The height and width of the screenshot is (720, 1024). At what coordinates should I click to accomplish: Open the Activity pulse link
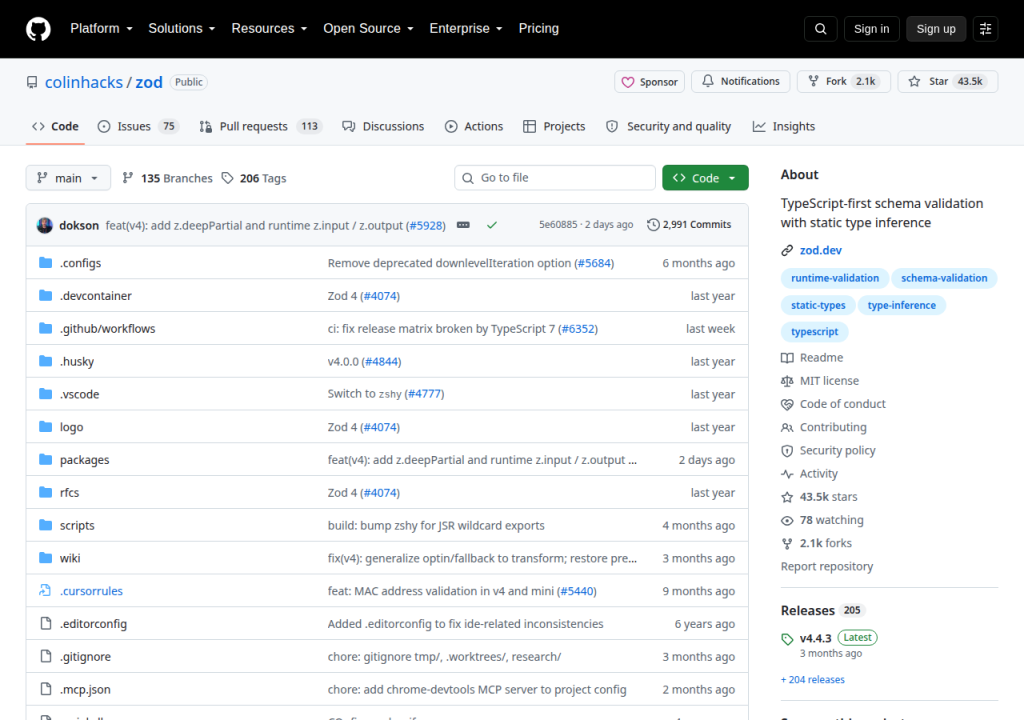(809, 474)
